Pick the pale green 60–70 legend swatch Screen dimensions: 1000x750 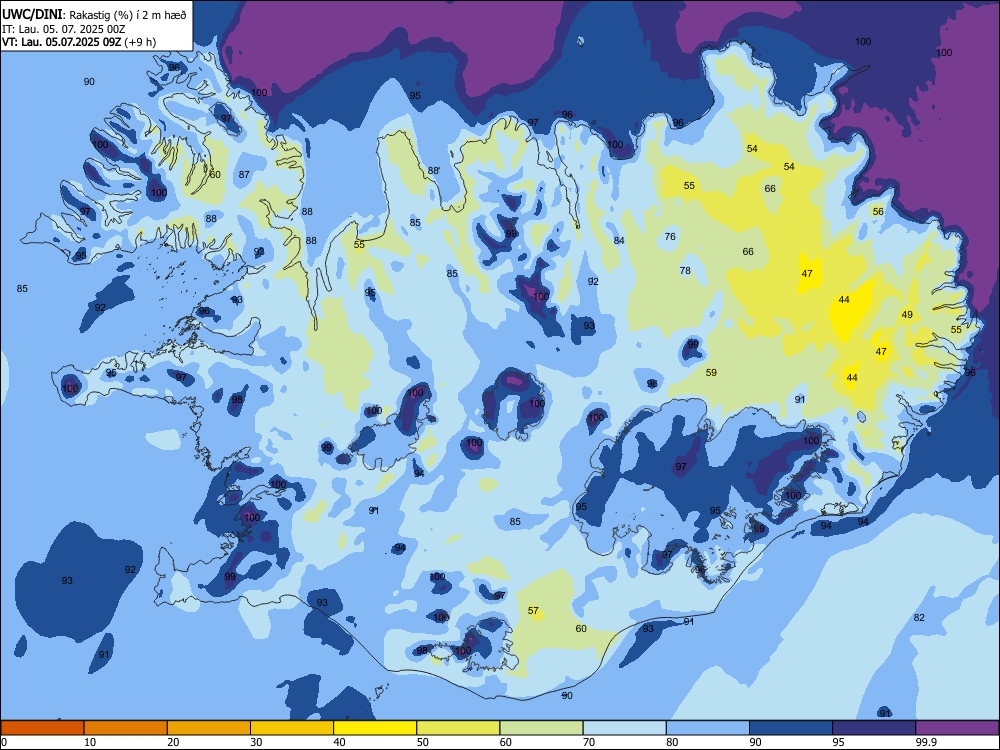pos(541,728)
